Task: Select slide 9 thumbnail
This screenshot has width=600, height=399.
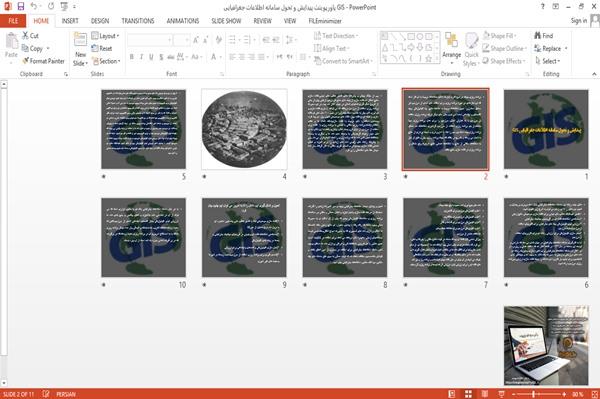Action: click(x=244, y=237)
